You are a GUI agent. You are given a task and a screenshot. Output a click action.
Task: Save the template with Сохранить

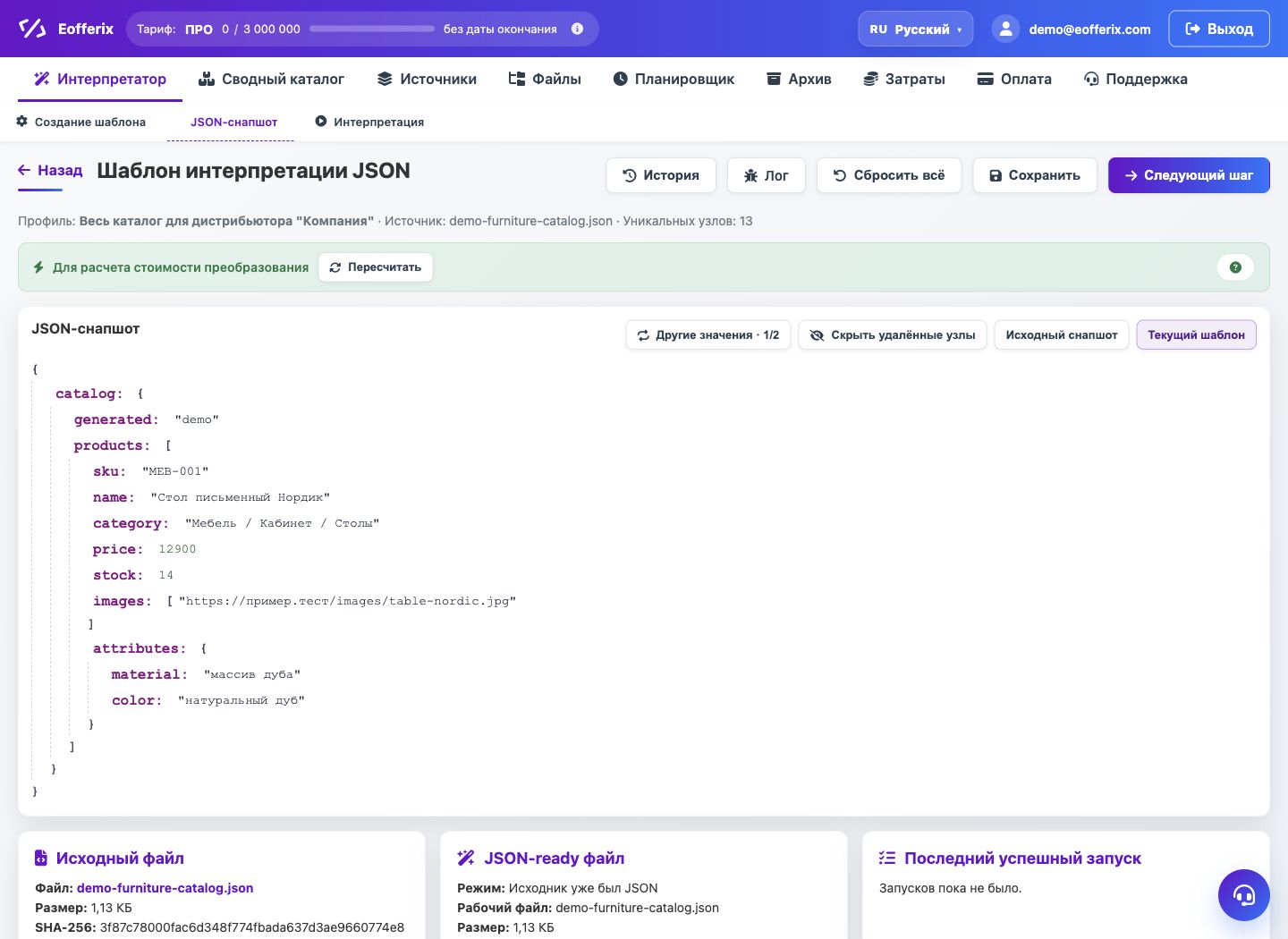tap(1035, 175)
